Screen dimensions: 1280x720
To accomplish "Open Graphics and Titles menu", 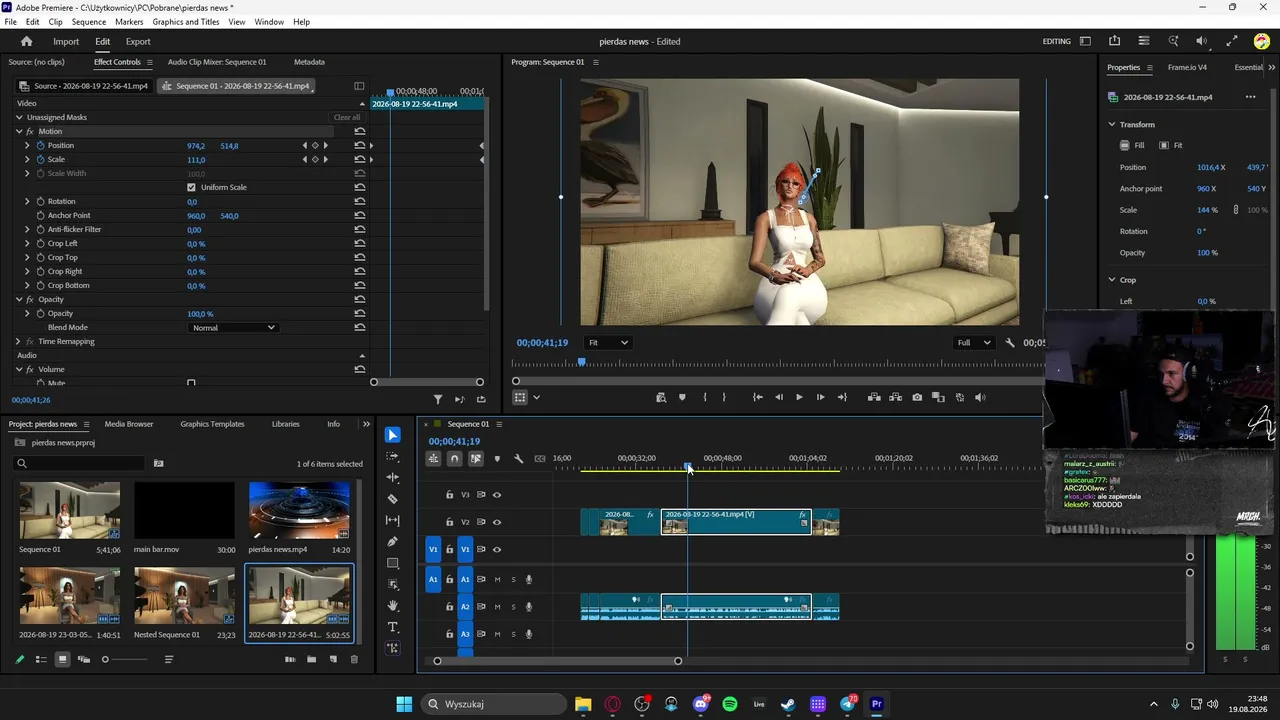I will pos(186,22).
